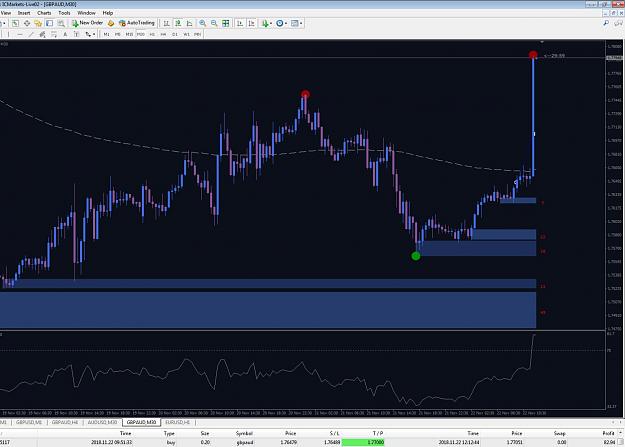Tile chart windows with grid icon
The height and width of the screenshot is (447, 625).
coord(226,24)
